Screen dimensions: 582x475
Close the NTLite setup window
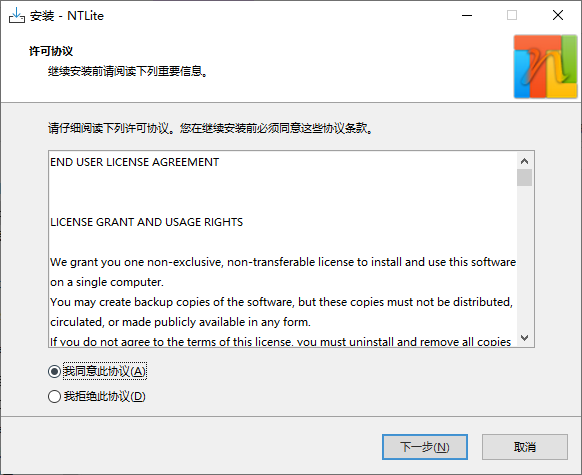(x=558, y=16)
